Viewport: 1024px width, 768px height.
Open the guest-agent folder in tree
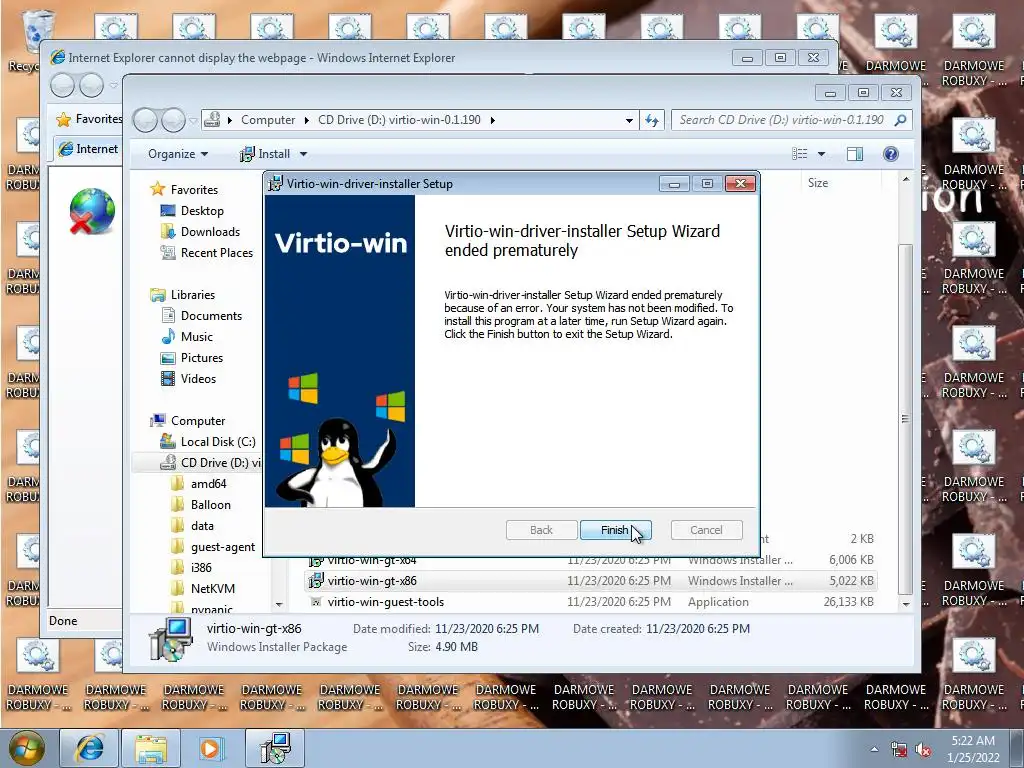pos(223,547)
